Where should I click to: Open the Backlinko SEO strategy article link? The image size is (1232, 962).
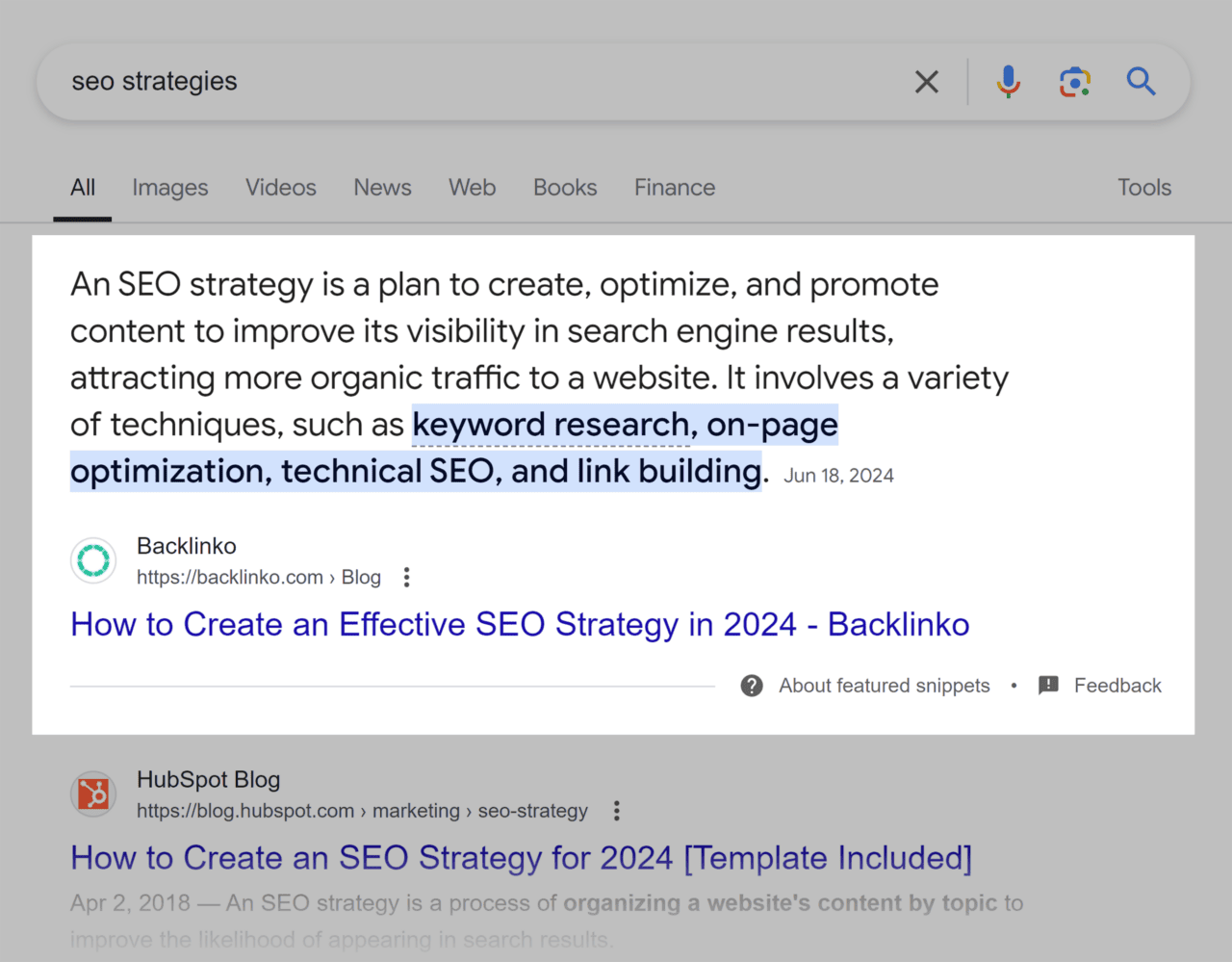pos(519,624)
